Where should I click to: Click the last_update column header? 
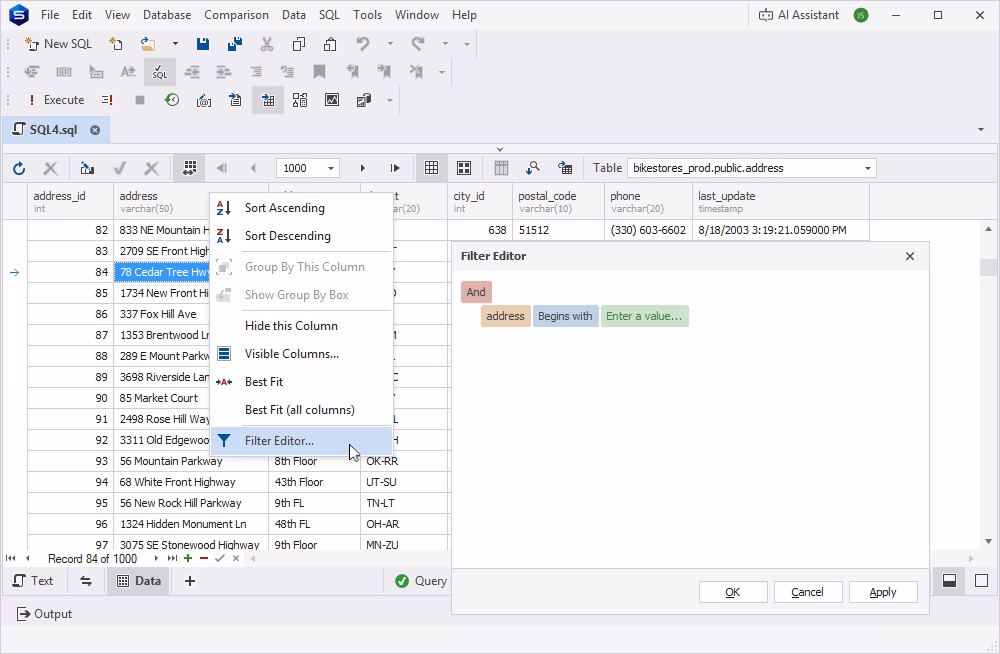pos(781,202)
